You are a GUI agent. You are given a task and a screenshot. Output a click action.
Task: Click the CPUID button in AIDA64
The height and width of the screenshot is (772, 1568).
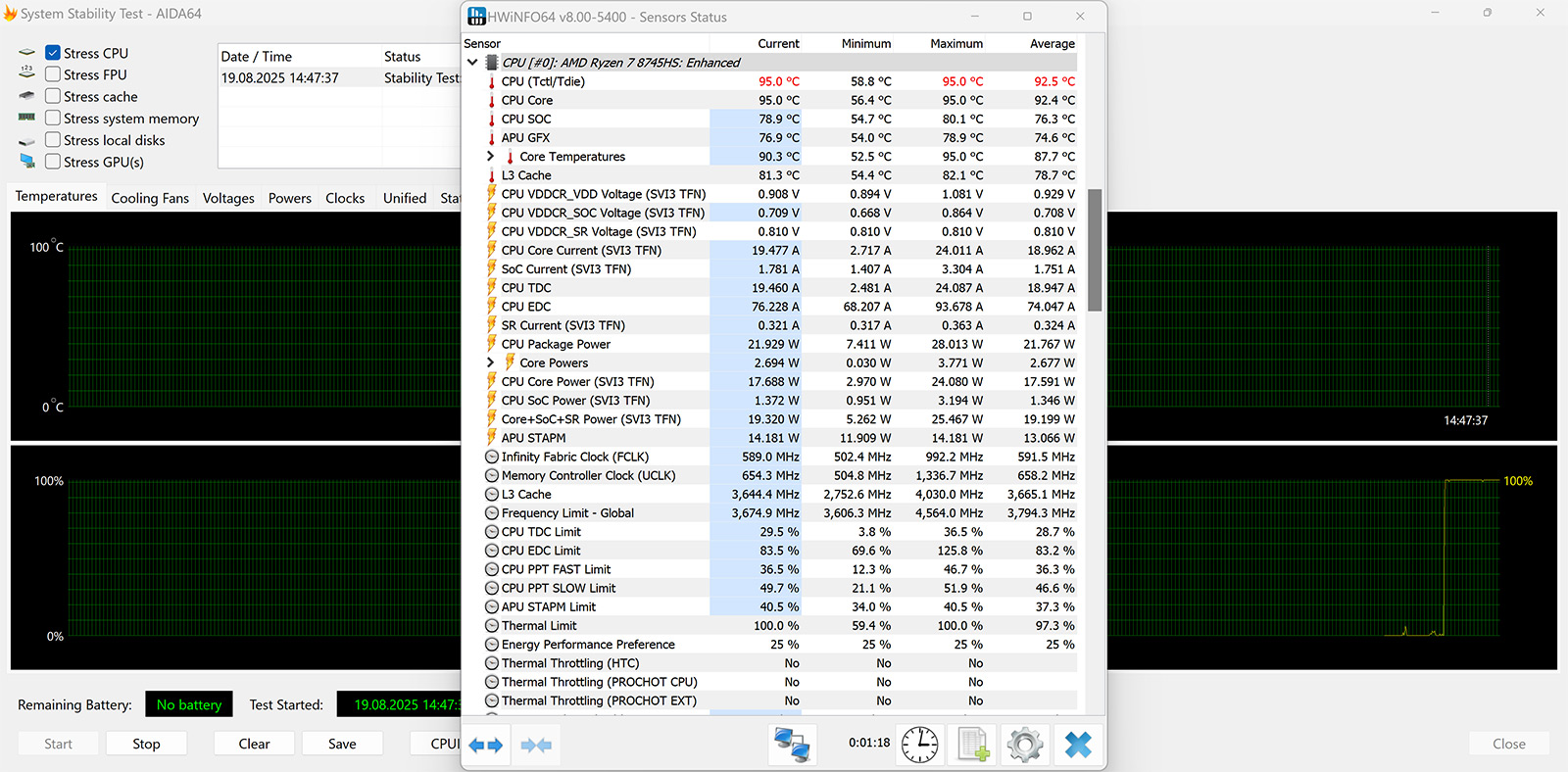point(435,744)
